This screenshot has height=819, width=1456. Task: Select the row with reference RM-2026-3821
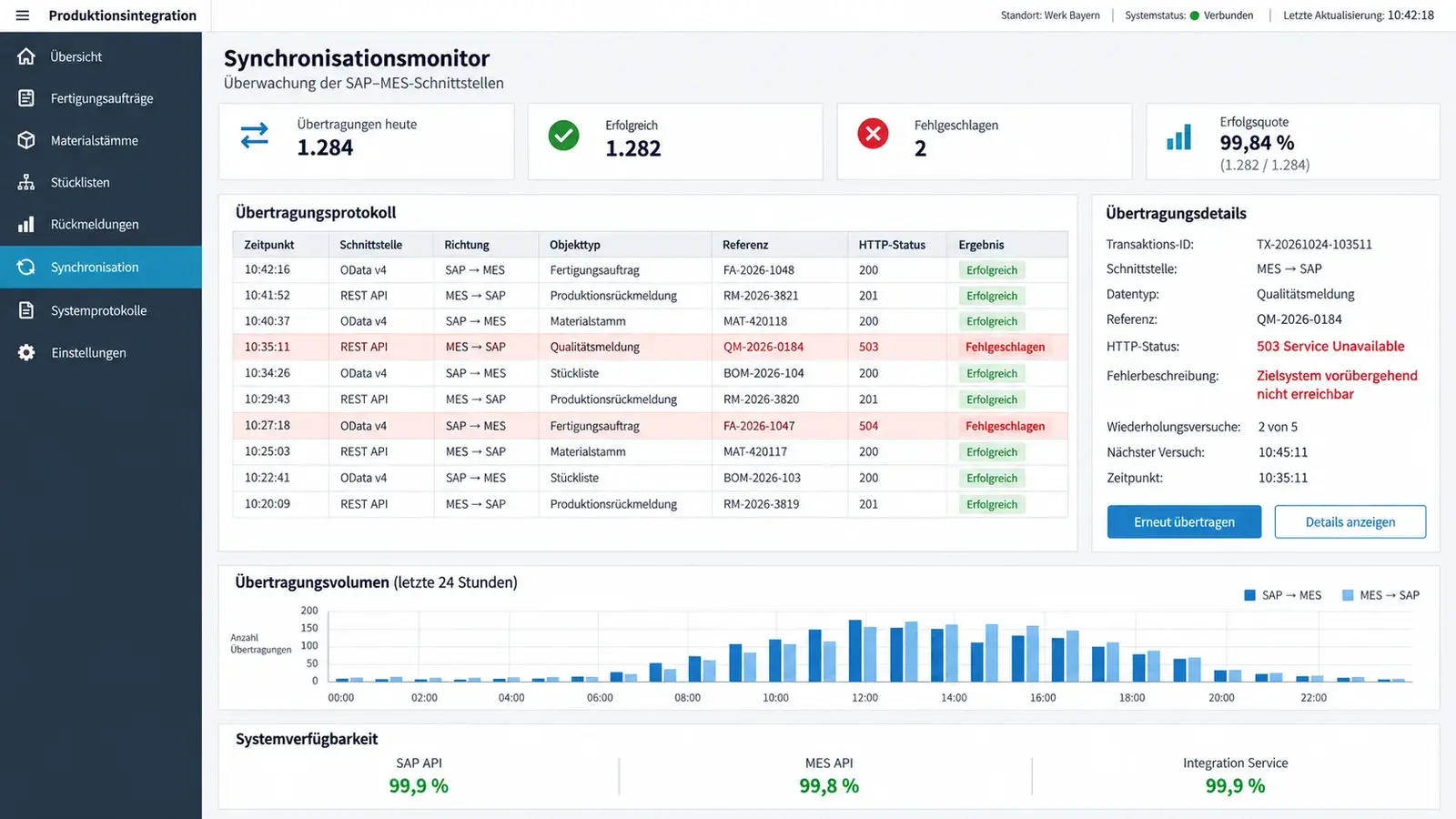click(x=650, y=296)
